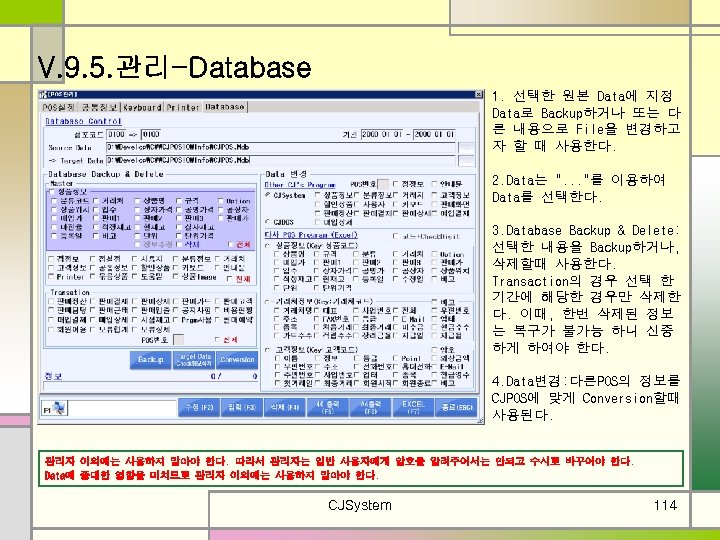Click 타사 POS Program (Excel) heading
The height and width of the screenshot is (540, 720).
click(x=311, y=235)
